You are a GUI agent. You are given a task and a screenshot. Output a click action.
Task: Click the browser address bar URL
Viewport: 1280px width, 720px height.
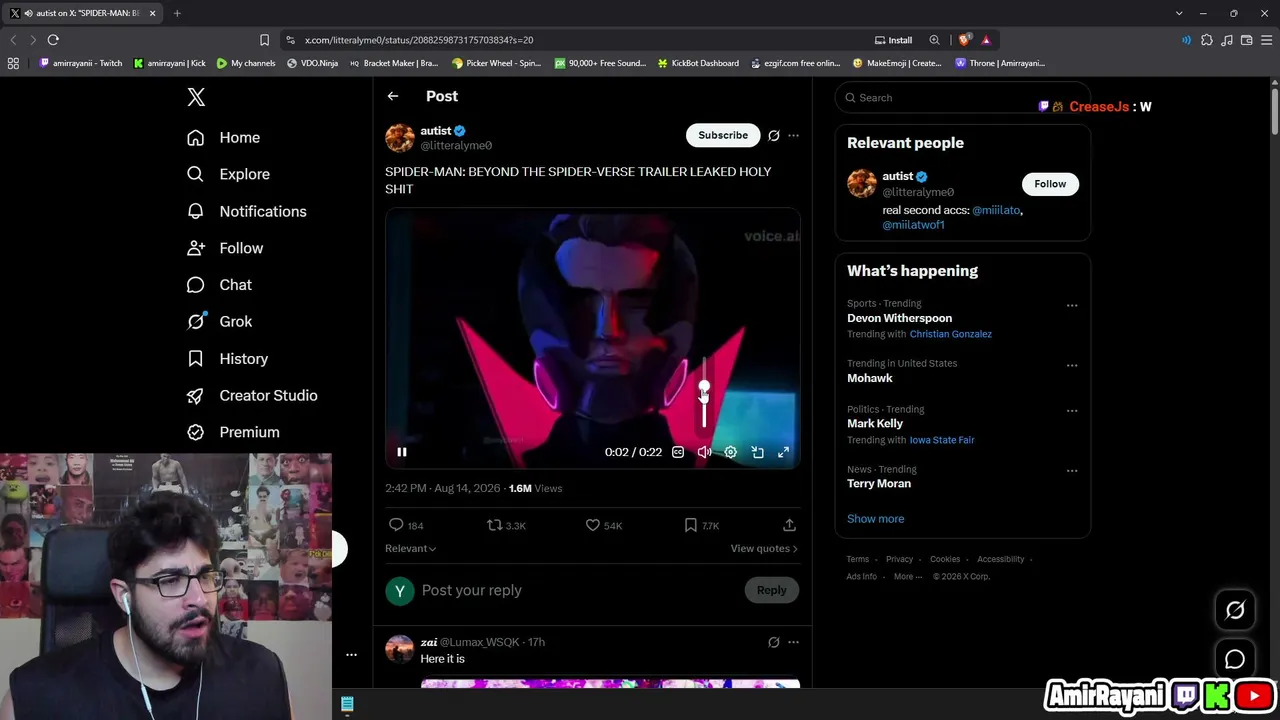point(419,40)
